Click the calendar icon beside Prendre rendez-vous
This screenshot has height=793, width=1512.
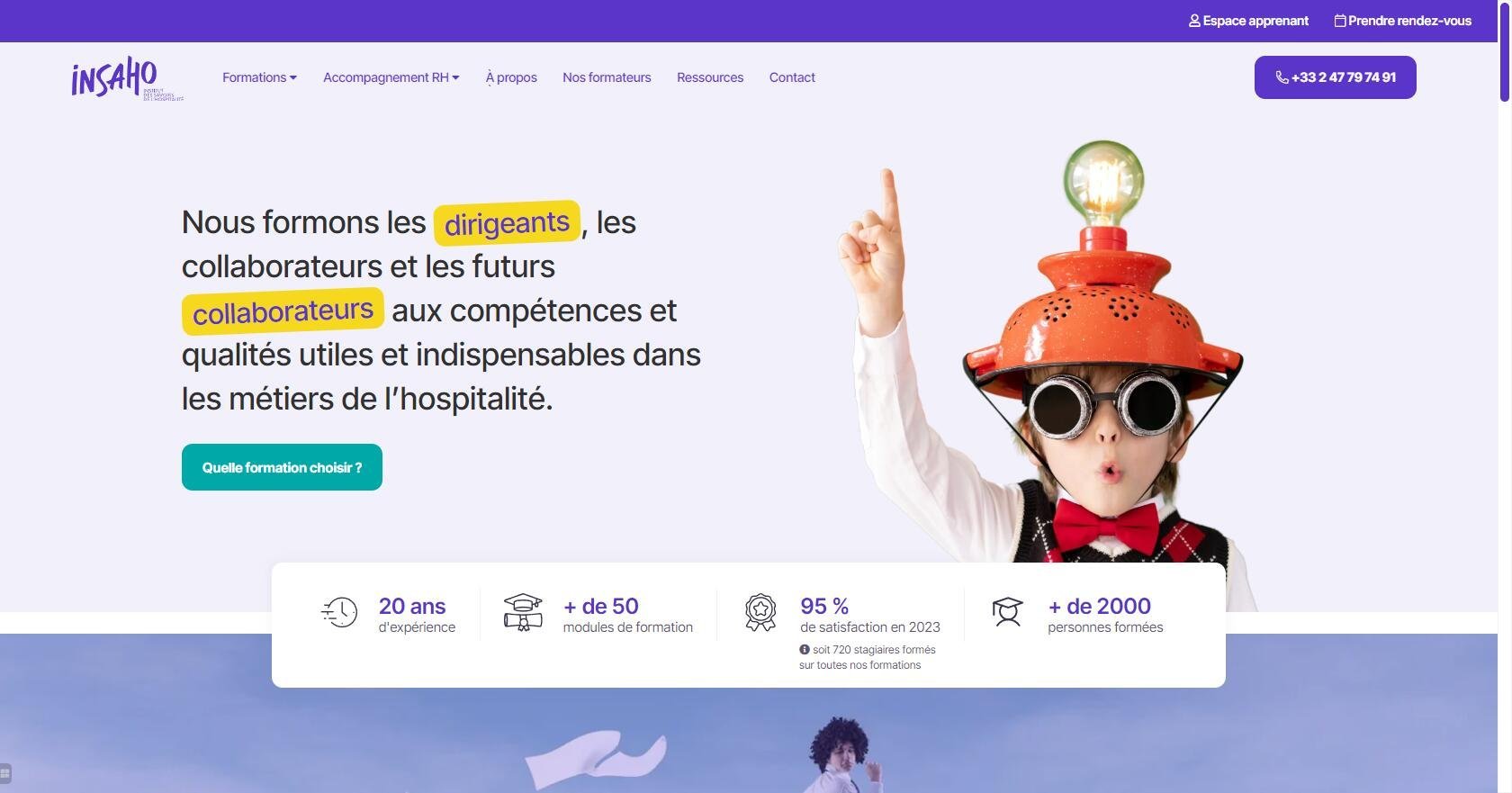(x=1340, y=21)
